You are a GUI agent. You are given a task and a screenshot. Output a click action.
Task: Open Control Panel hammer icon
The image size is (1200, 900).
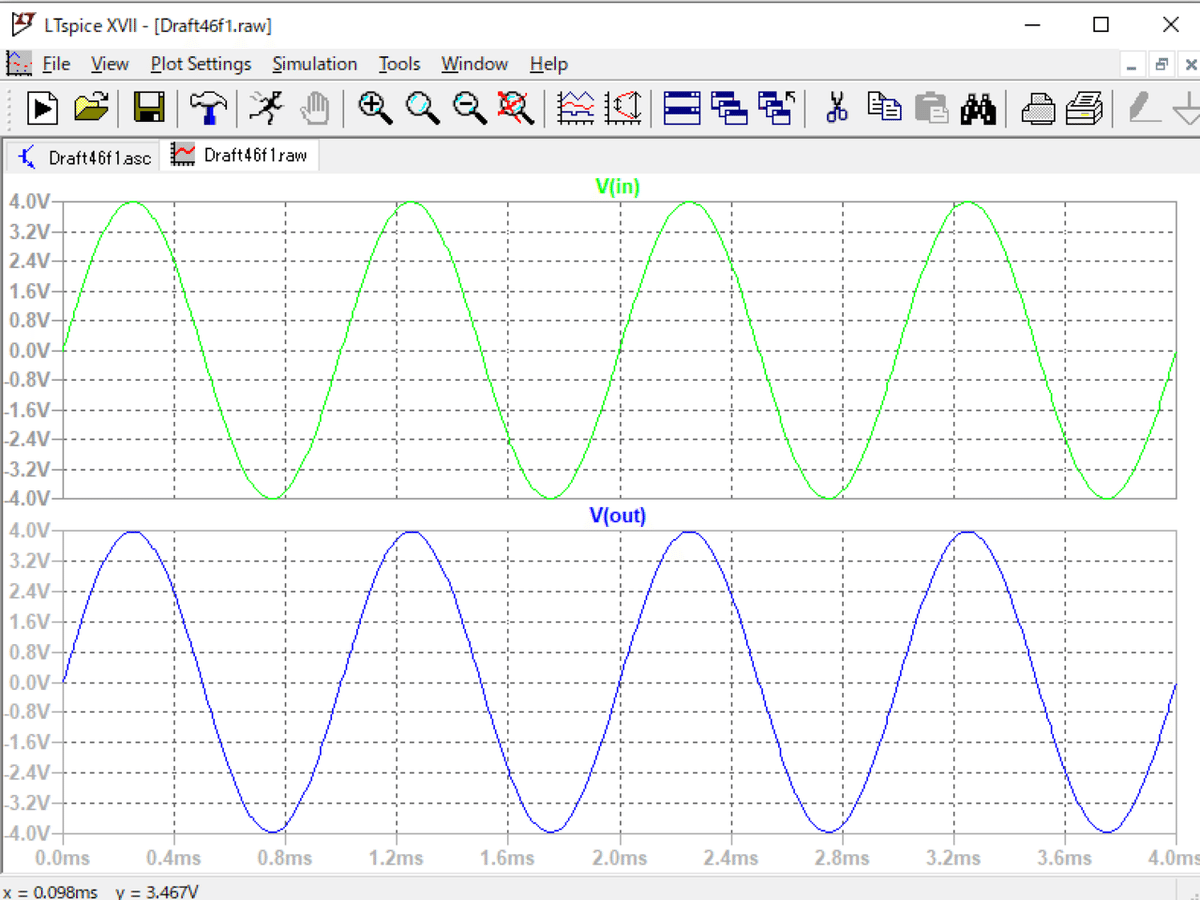(x=208, y=107)
